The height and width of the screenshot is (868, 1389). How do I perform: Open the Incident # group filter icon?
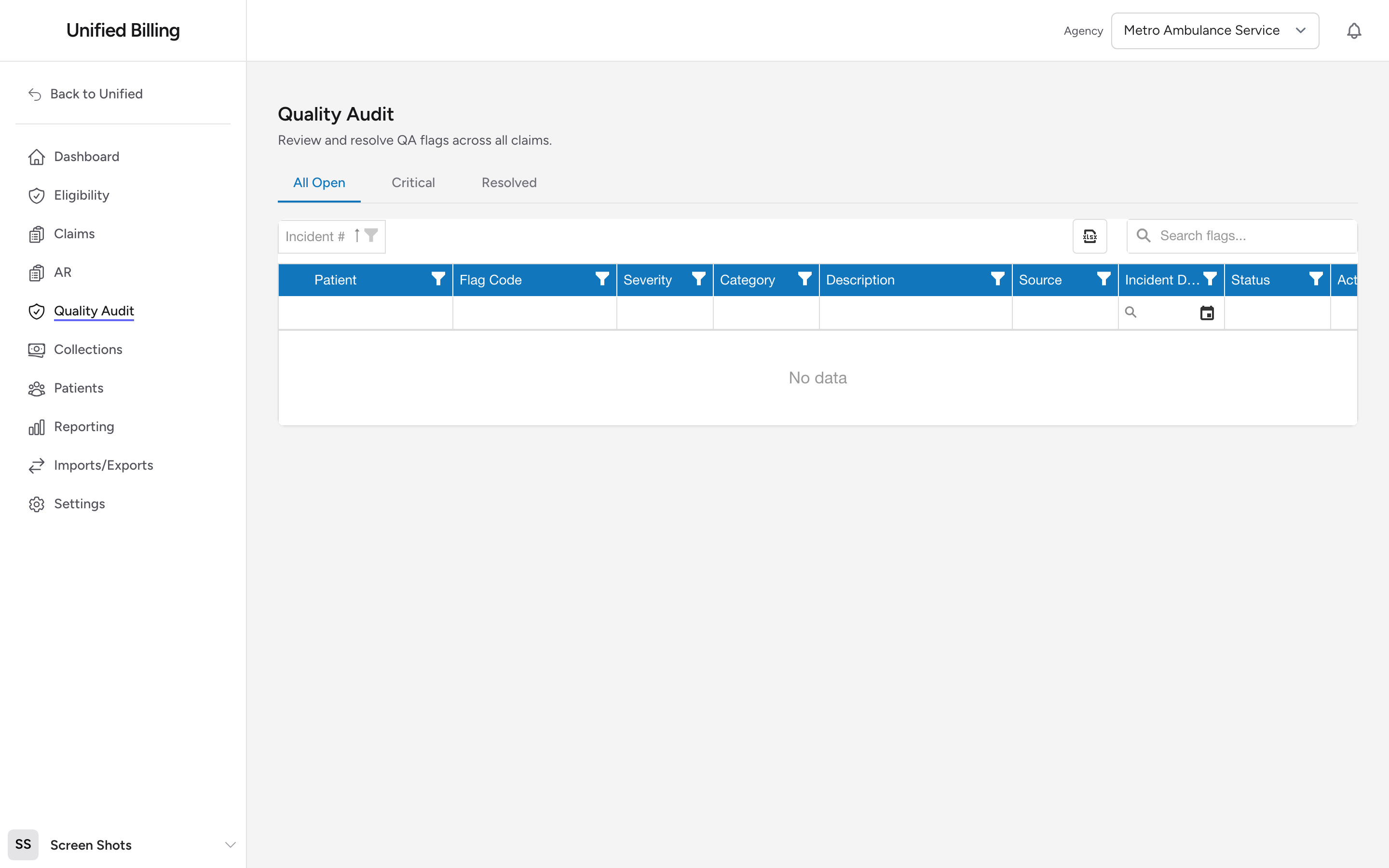(371, 235)
